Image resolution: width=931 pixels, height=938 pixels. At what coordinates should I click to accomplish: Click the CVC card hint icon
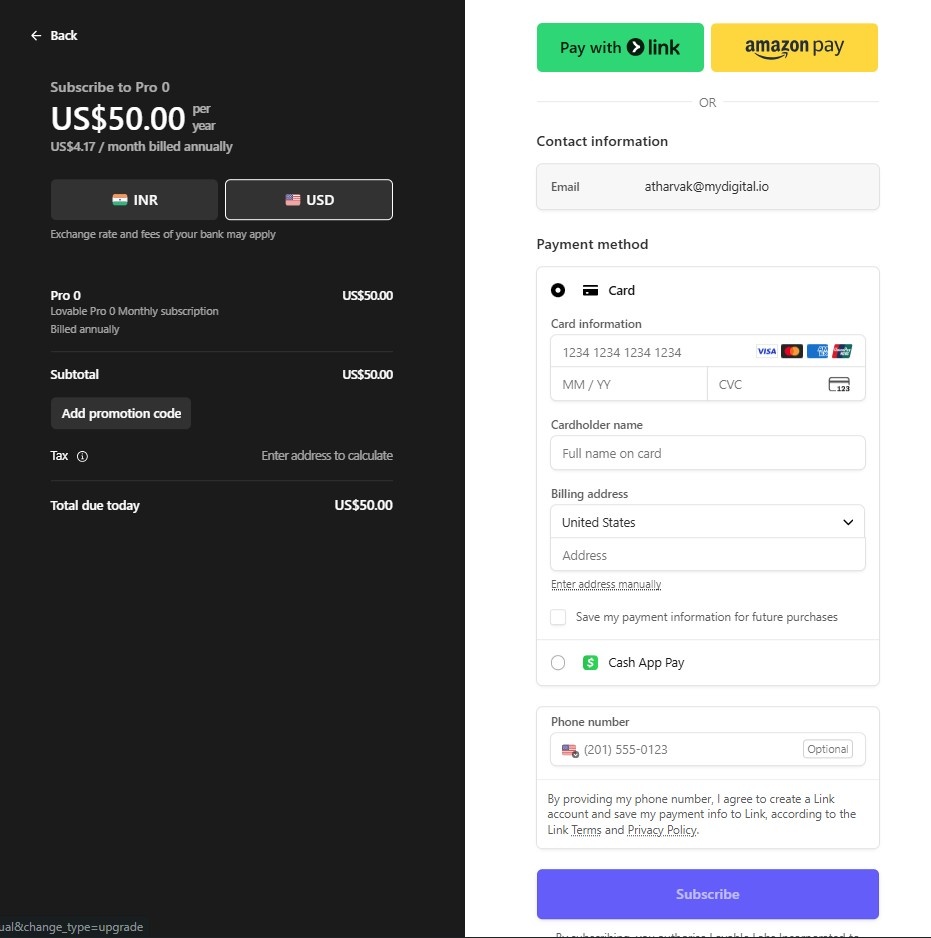pos(839,385)
